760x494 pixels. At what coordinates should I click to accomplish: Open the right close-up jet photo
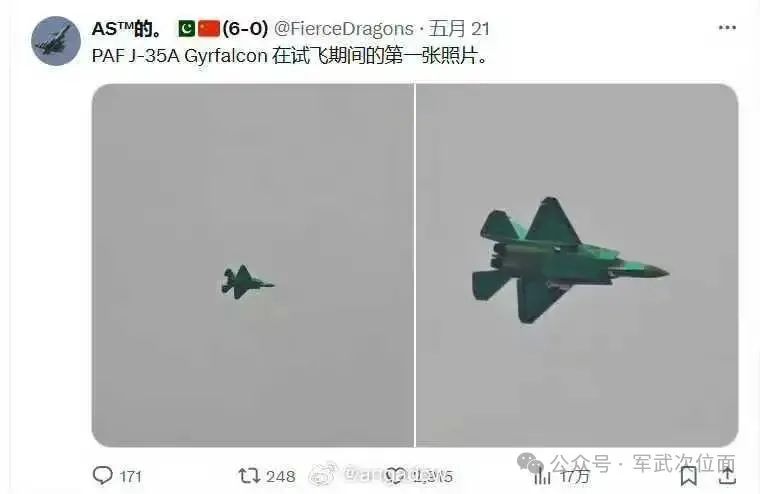577,265
